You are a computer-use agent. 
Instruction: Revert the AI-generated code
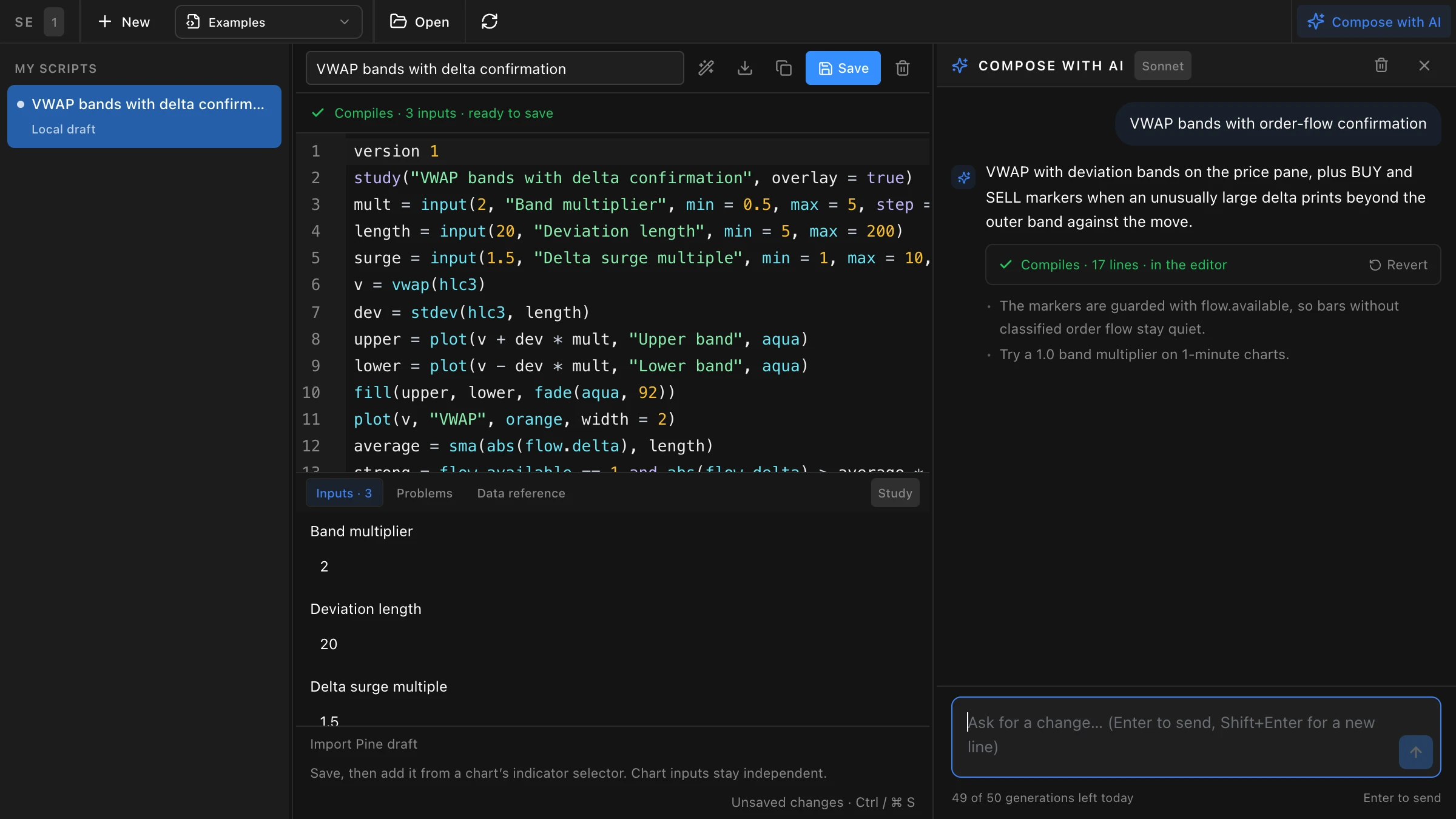[x=1398, y=265]
